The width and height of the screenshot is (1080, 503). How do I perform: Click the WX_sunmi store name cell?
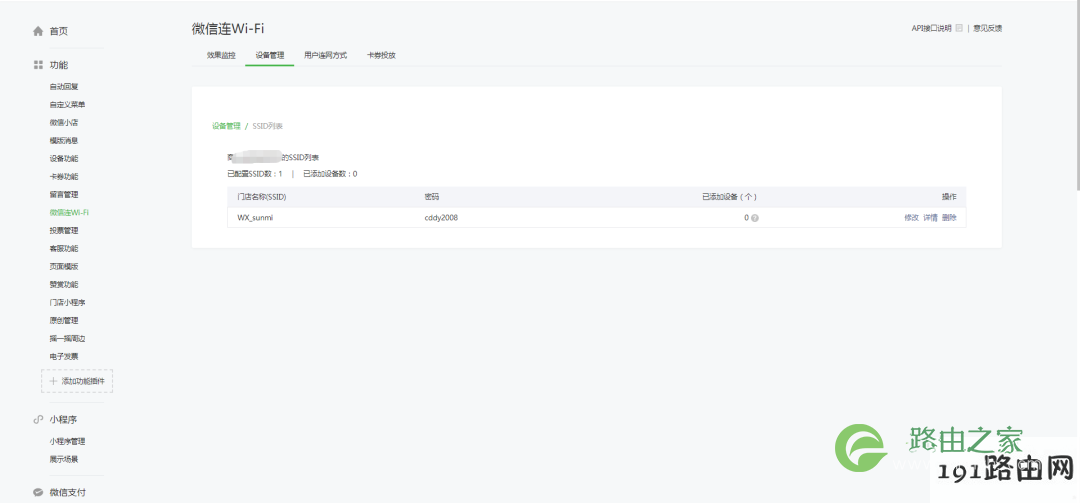pos(256,218)
